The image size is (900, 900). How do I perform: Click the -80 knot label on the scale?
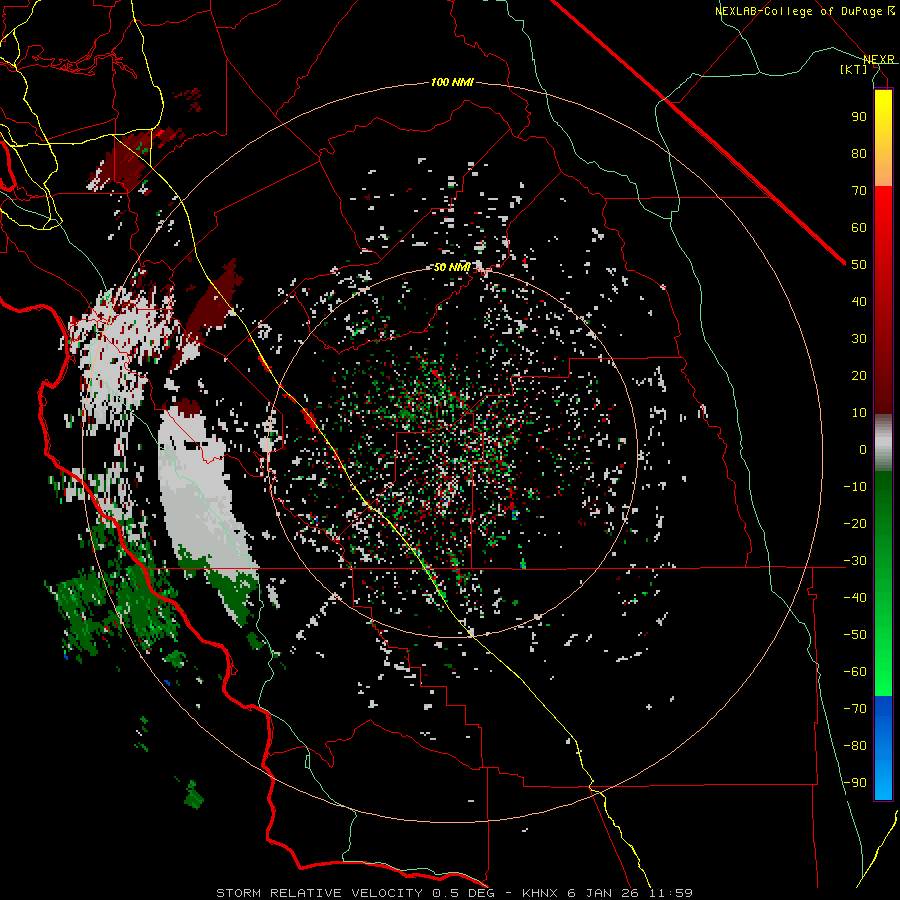point(855,746)
